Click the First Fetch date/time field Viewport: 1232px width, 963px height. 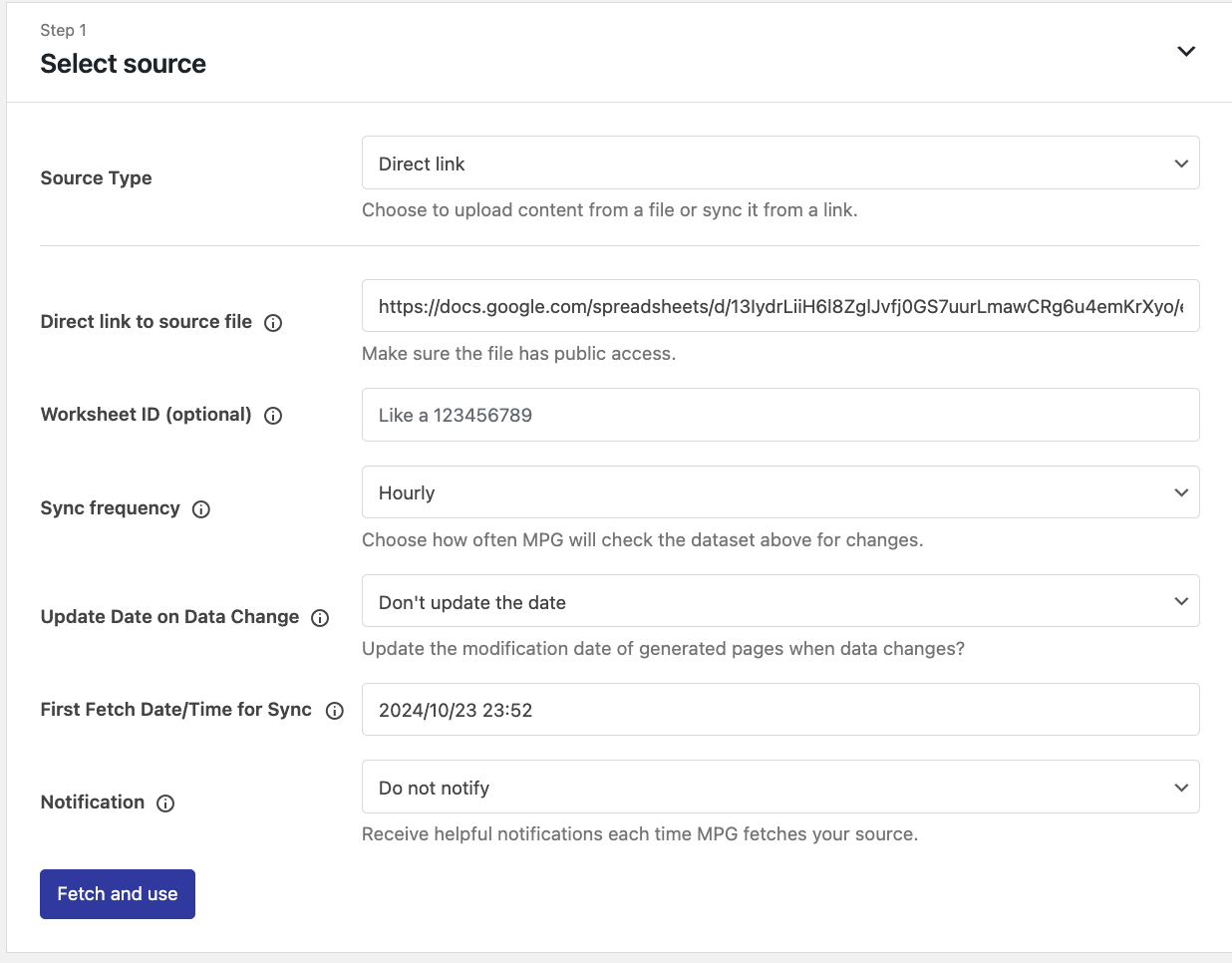(779, 710)
